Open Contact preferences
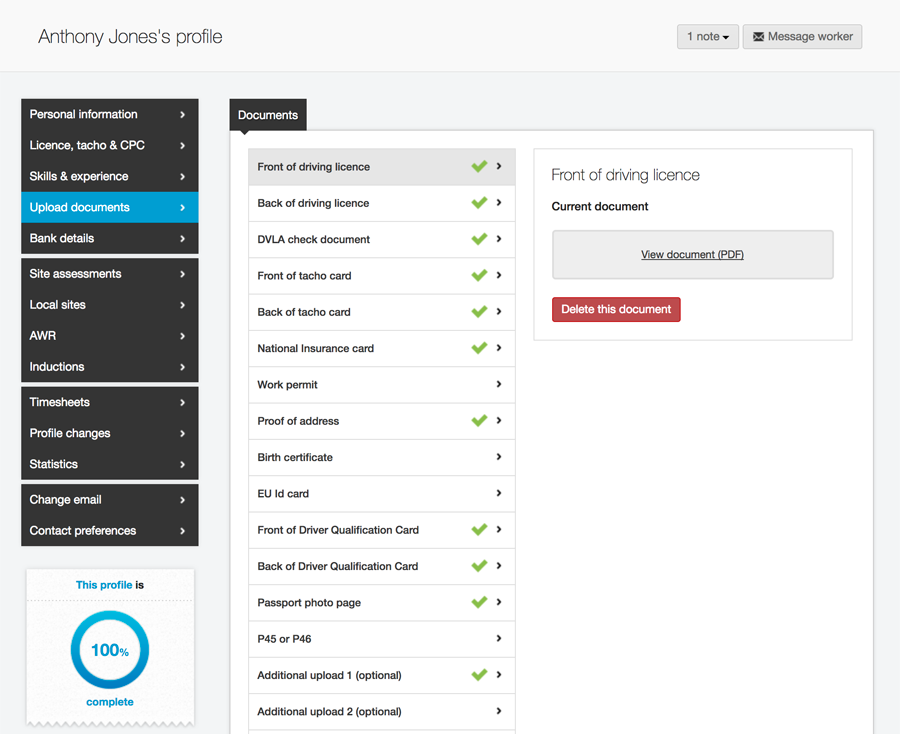The image size is (900, 734). pyautogui.click(x=110, y=531)
